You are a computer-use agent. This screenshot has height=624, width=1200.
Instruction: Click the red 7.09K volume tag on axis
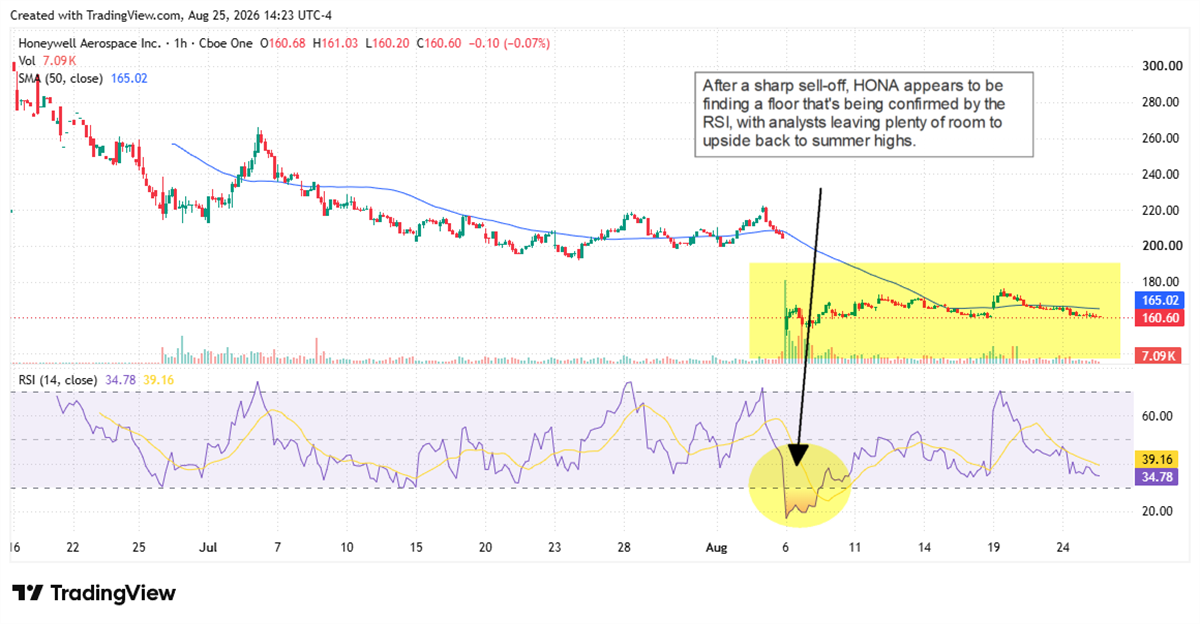pyautogui.click(x=1156, y=356)
